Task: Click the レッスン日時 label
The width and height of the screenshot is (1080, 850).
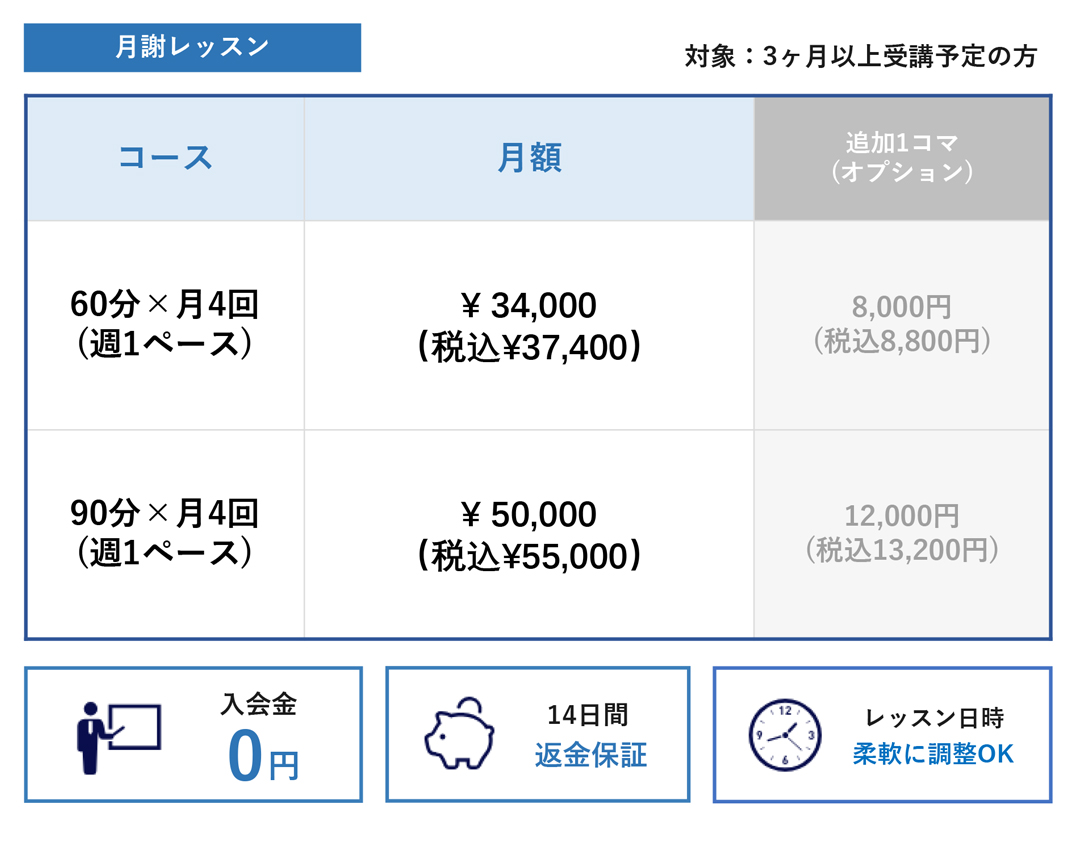Action: point(934,718)
